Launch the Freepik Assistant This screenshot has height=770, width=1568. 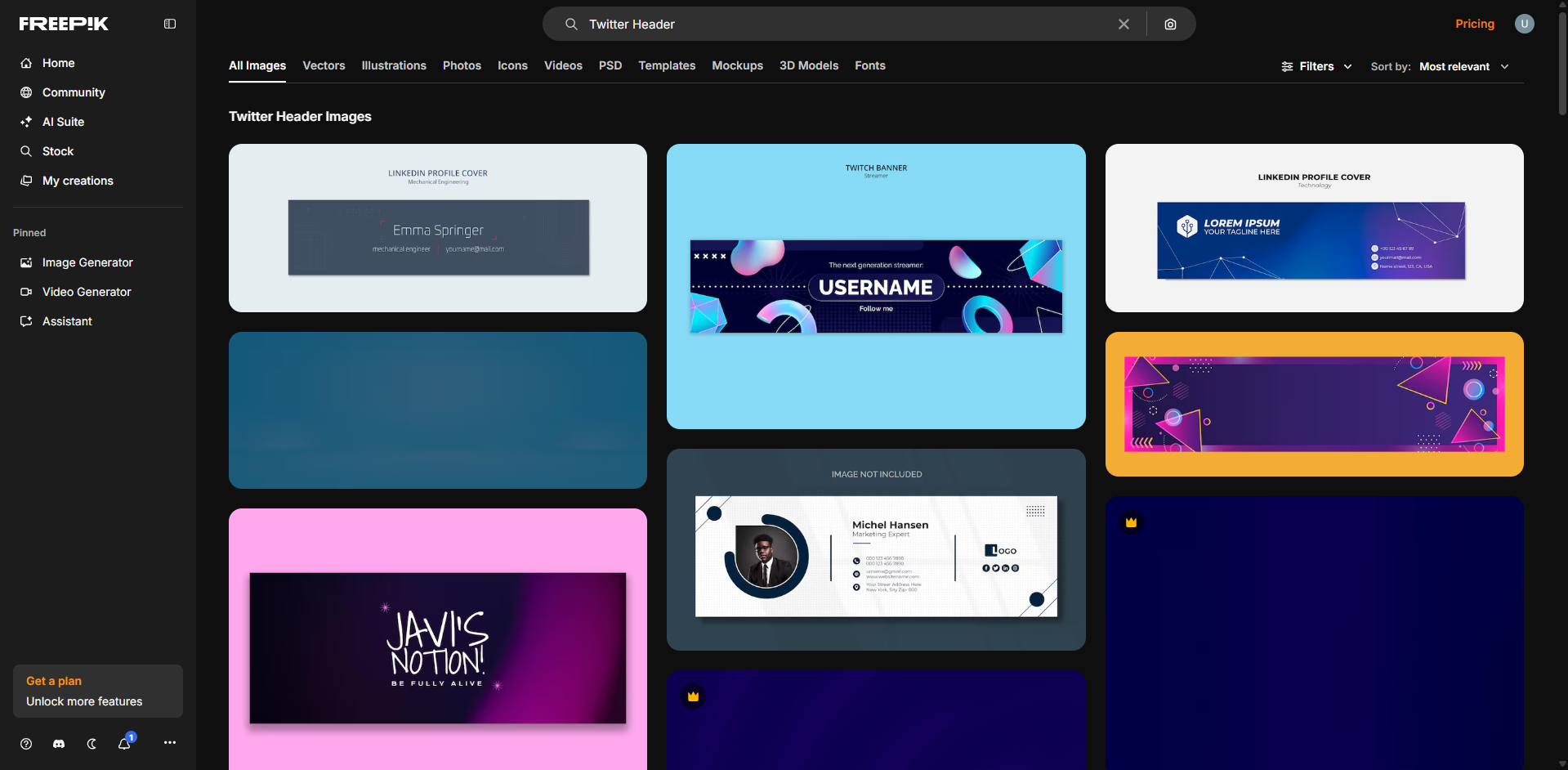pyautogui.click(x=67, y=321)
